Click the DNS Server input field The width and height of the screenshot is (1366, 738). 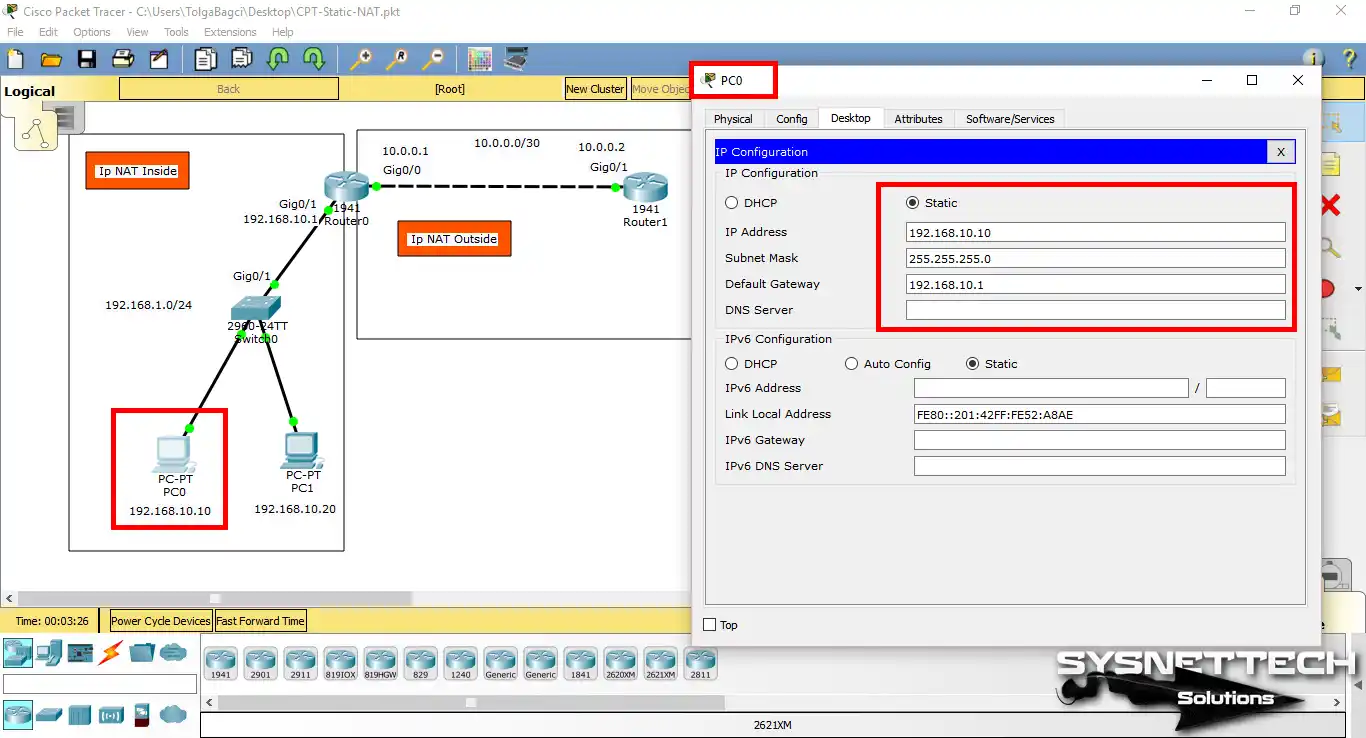pyautogui.click(x=1095, y=309)
